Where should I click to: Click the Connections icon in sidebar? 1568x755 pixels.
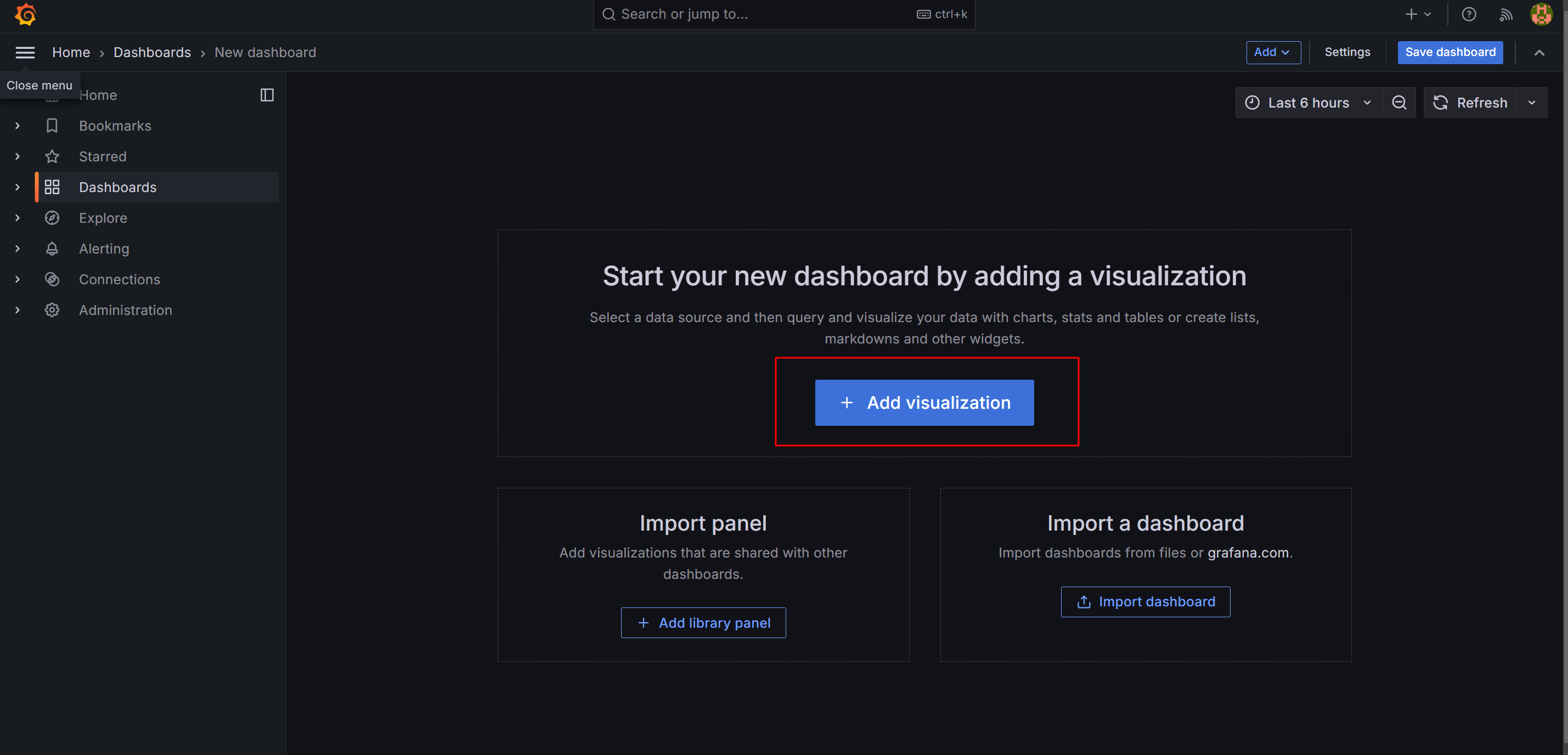tap(52, 279)
